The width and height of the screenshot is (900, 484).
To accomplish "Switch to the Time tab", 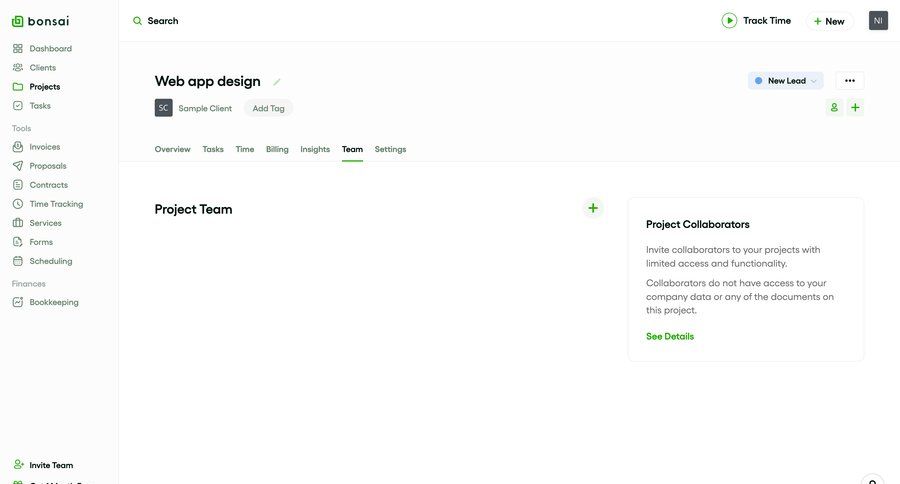I will click(x=245, y=149).
